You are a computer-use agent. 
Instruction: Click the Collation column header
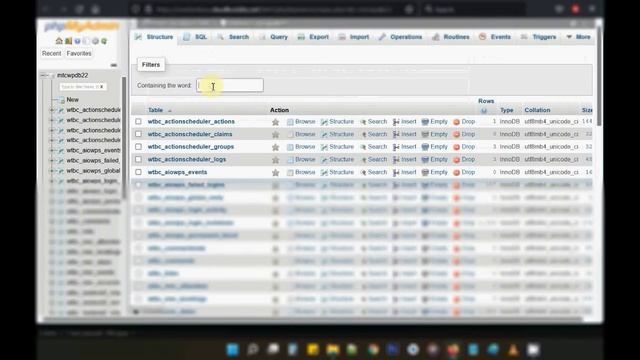537,110
